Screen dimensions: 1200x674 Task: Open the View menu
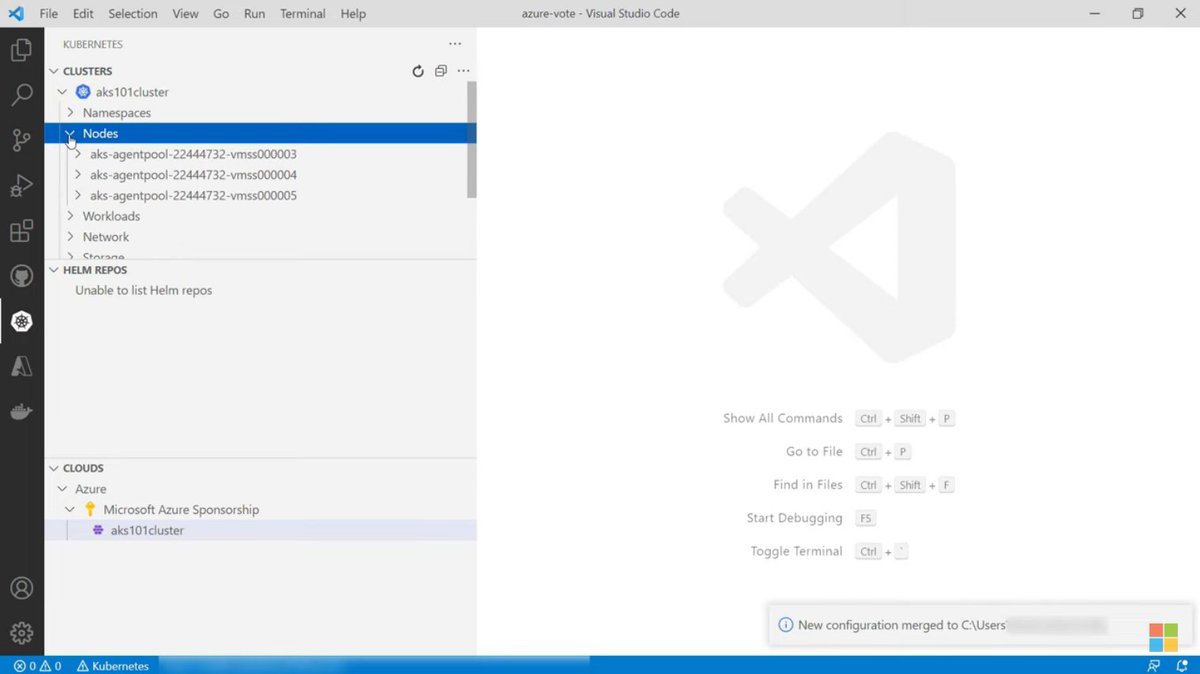pyautogui.click(x=185, y=13)
